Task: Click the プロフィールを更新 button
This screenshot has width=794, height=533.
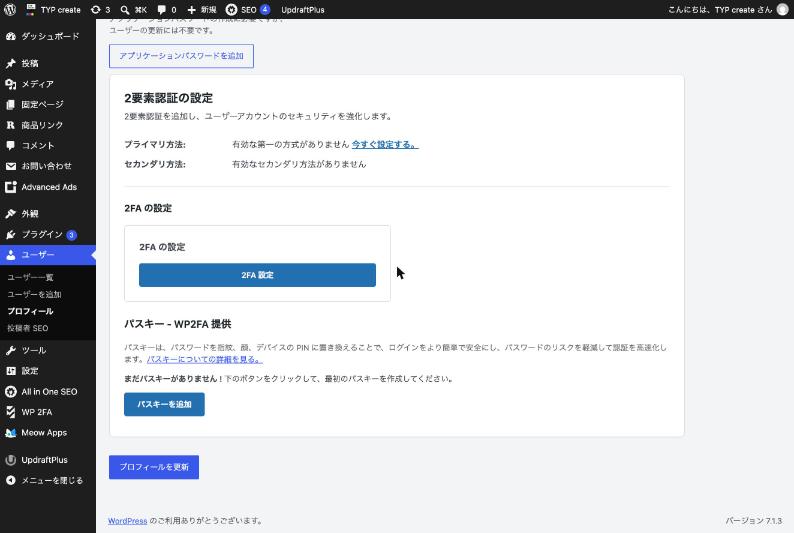Action: coord(154,467)
